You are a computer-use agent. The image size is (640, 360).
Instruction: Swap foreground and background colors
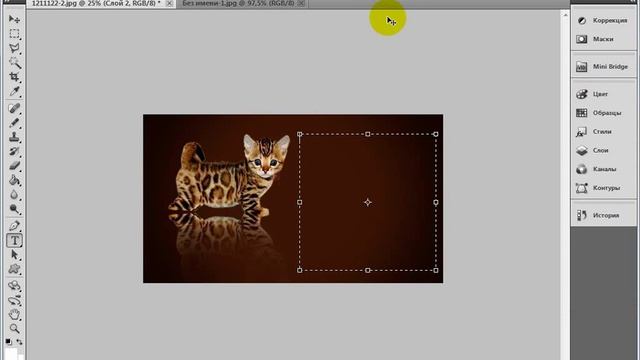(x=19, y=342)
